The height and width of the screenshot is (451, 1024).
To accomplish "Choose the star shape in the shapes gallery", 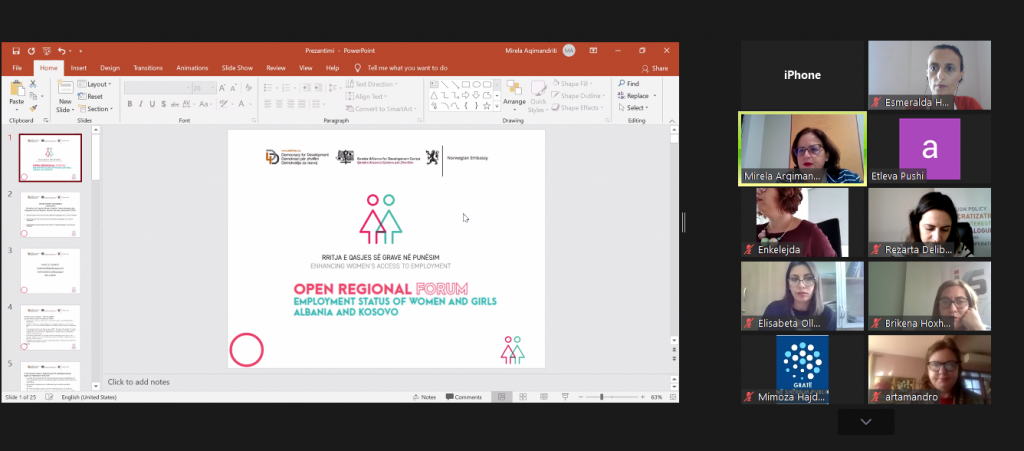I will click(487, 105).
